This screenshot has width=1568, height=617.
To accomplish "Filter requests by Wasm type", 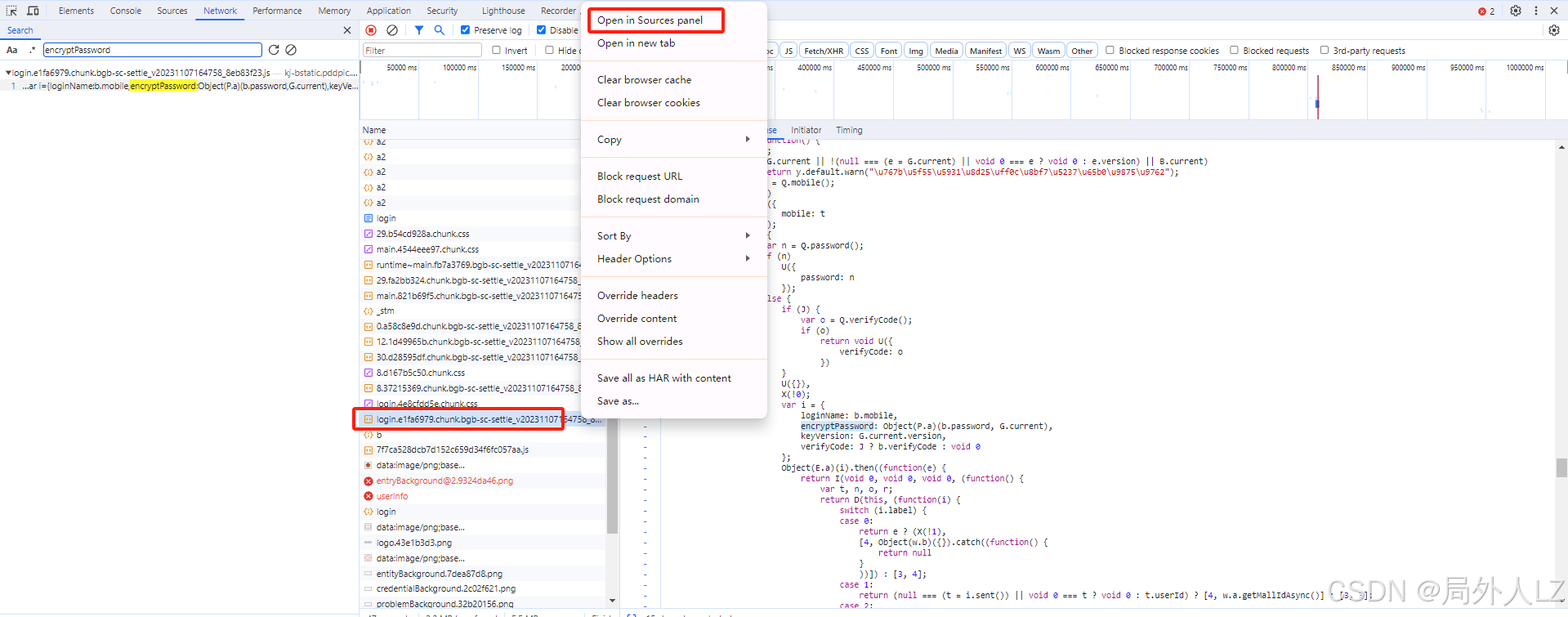I will pyautogui.click(x=1048, y=51).
